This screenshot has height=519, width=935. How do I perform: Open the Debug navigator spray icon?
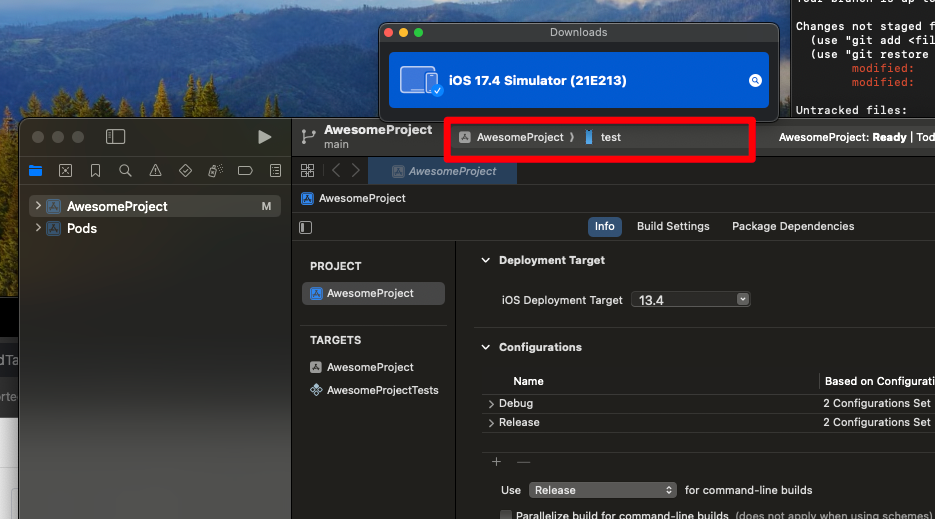(215, 171)
